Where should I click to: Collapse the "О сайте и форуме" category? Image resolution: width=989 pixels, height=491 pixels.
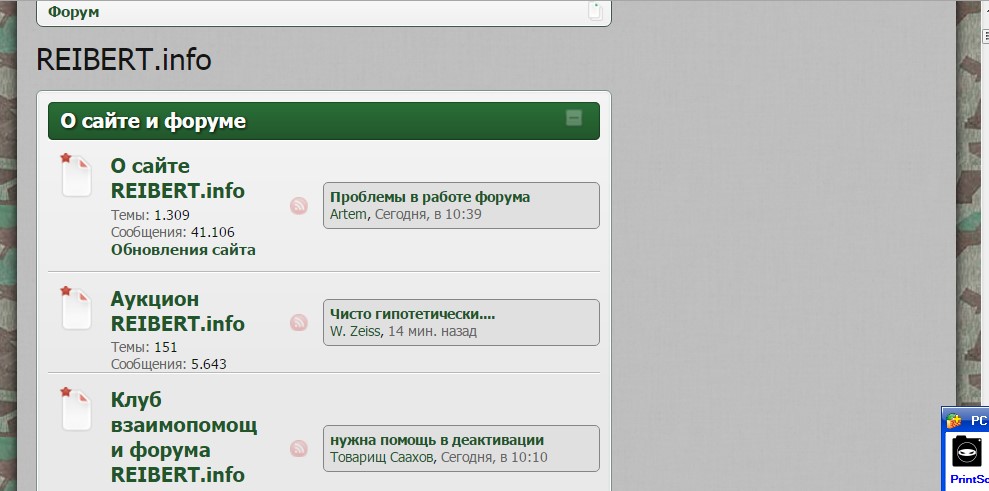click(573, 118)
